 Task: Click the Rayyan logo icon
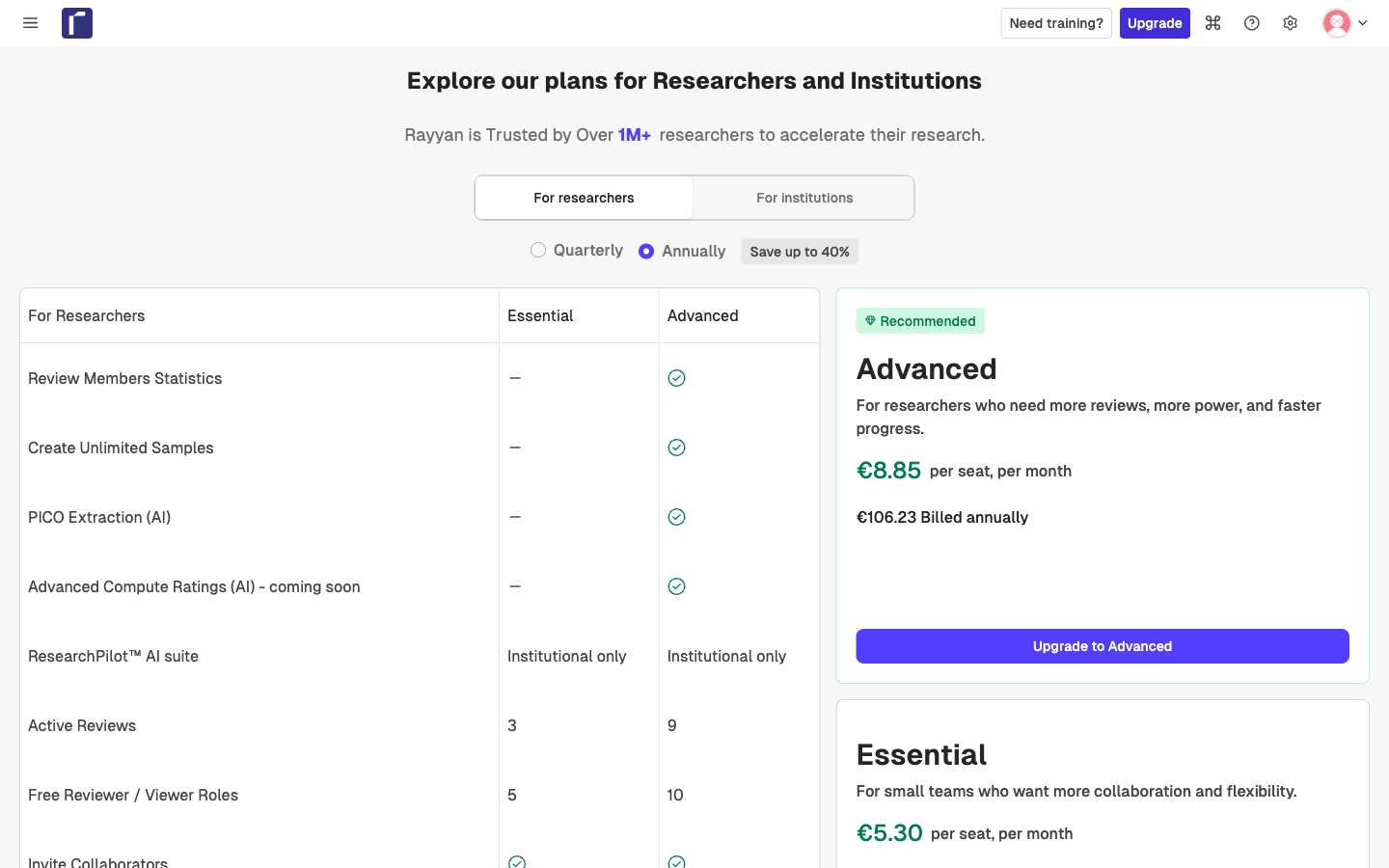pyautogui.click(x=77, y=23)
